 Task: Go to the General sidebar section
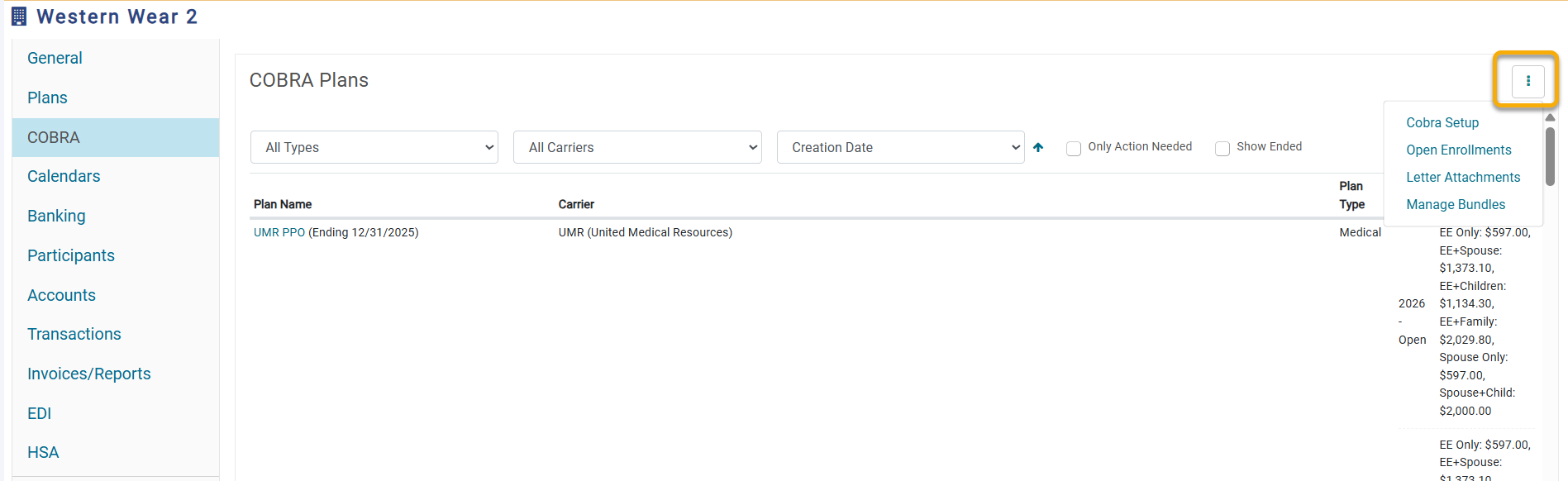click(55, 58)
